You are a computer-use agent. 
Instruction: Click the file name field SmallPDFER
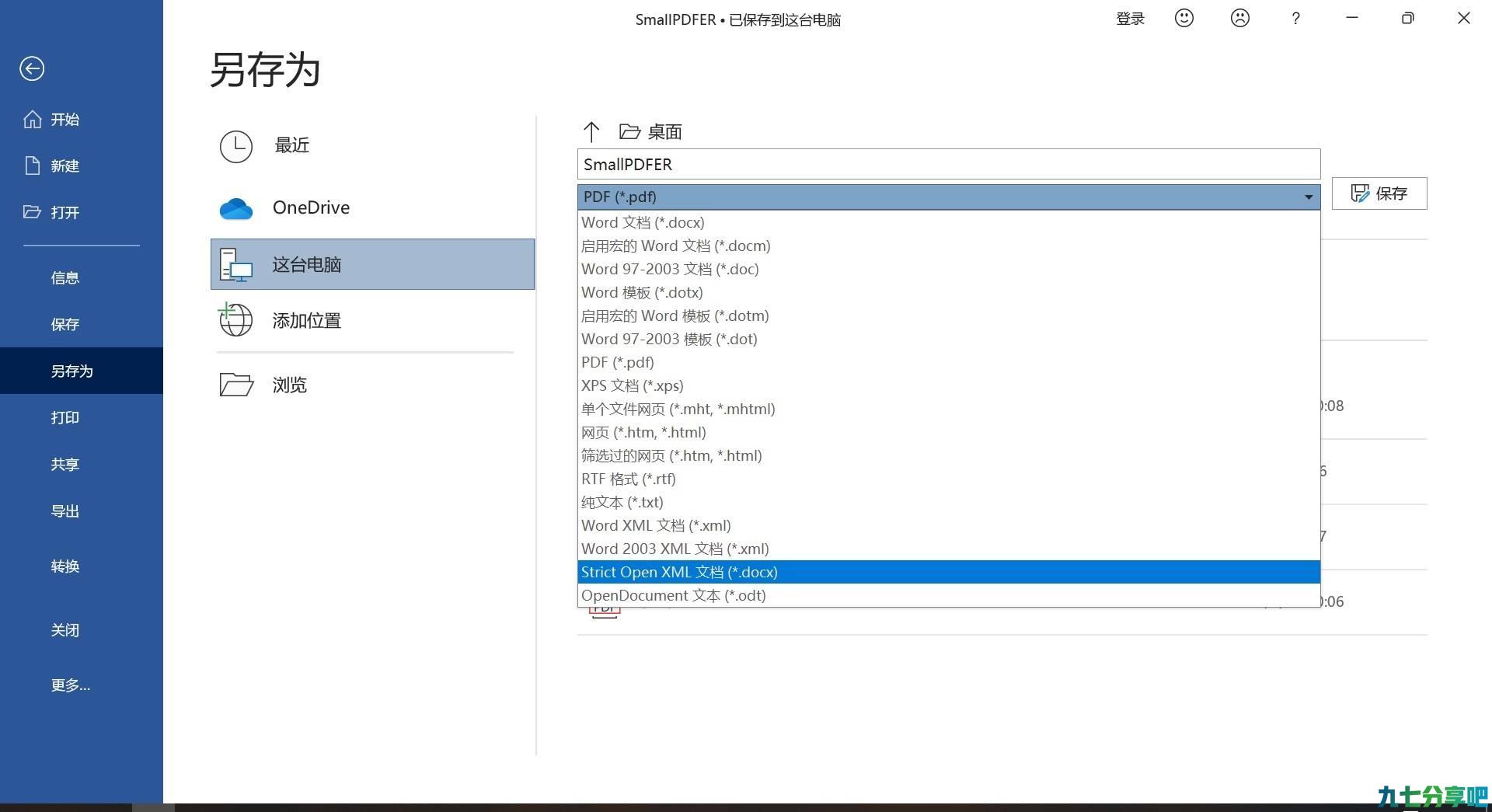pos(949,164)
